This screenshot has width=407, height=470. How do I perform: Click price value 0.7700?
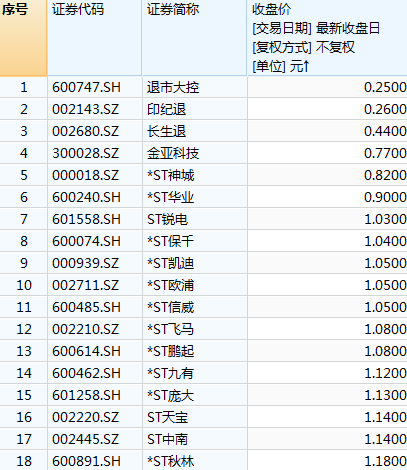tap(385, 153)
